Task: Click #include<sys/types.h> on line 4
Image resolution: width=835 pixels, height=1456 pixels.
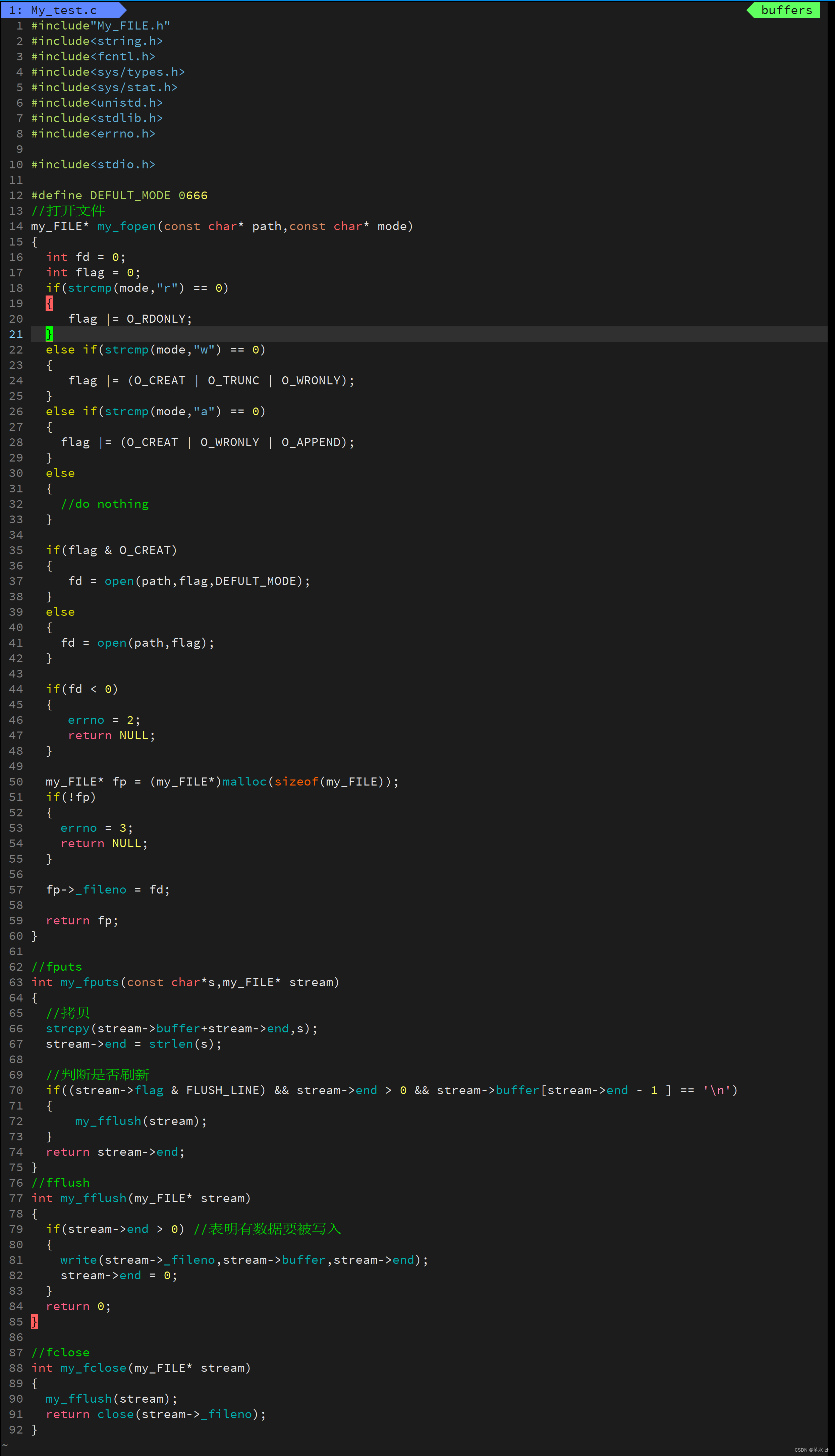Action: pos(108,72)
